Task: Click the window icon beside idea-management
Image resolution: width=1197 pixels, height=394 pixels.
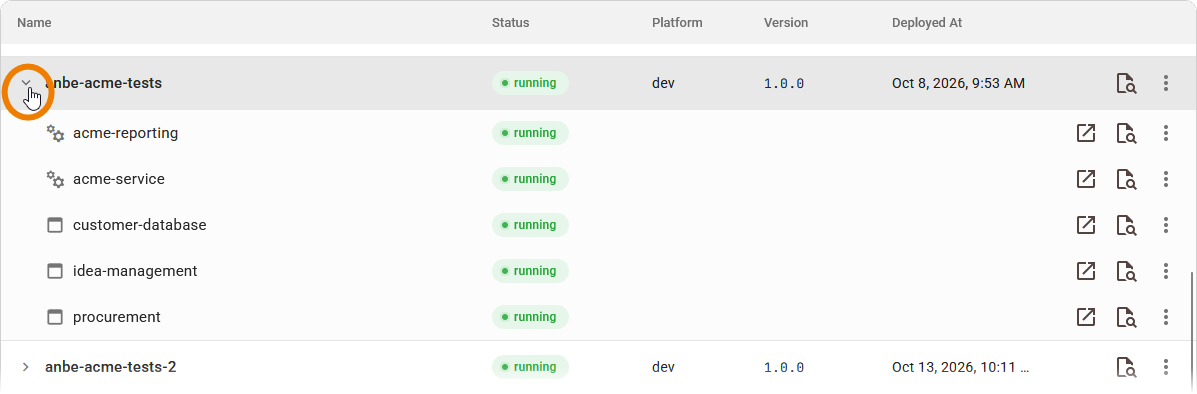Action: click(x=54, y=271)
